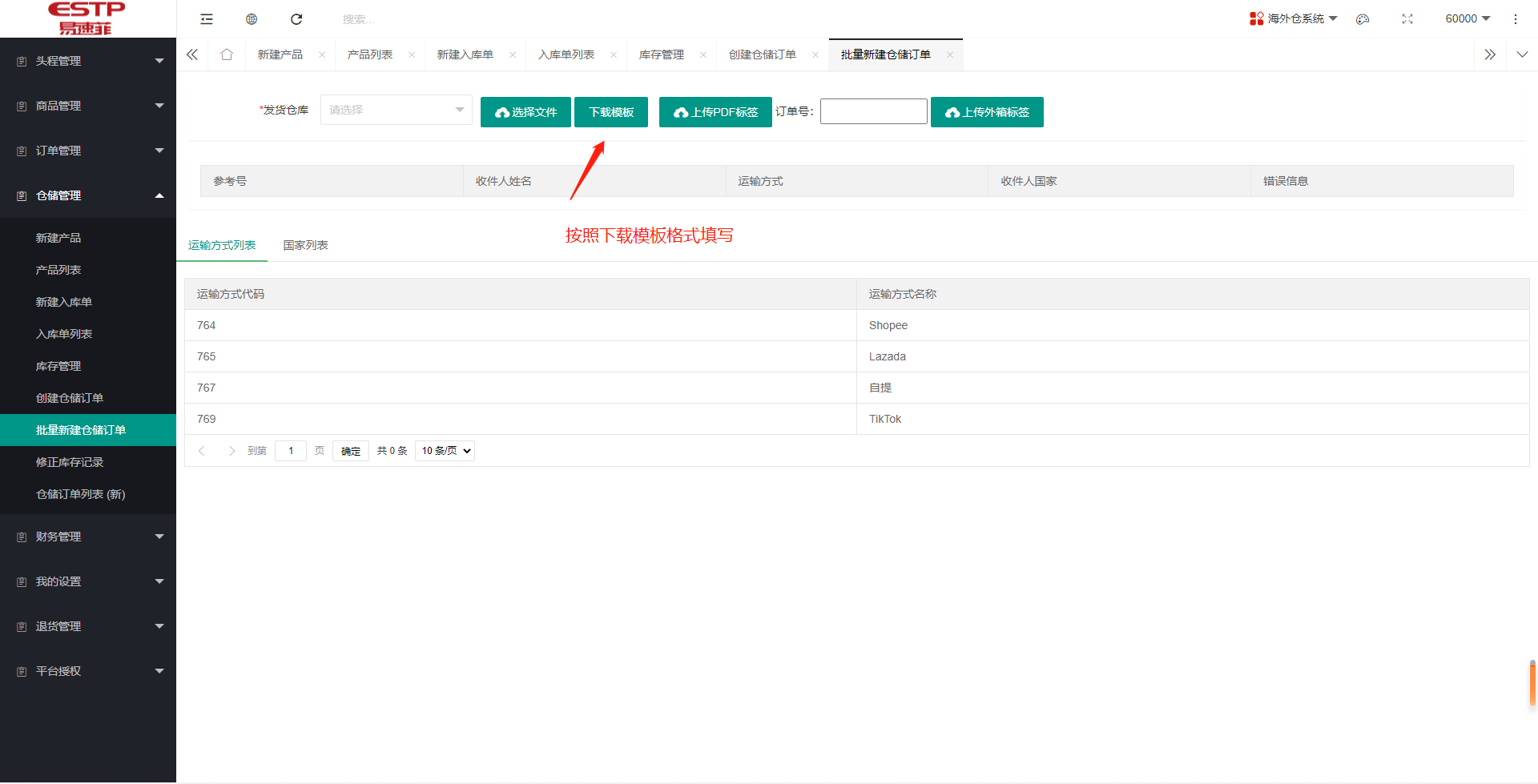Change page size via 10条/页 selector
The height and width of the screenshot is (784, 1538).
coord(445,450)
